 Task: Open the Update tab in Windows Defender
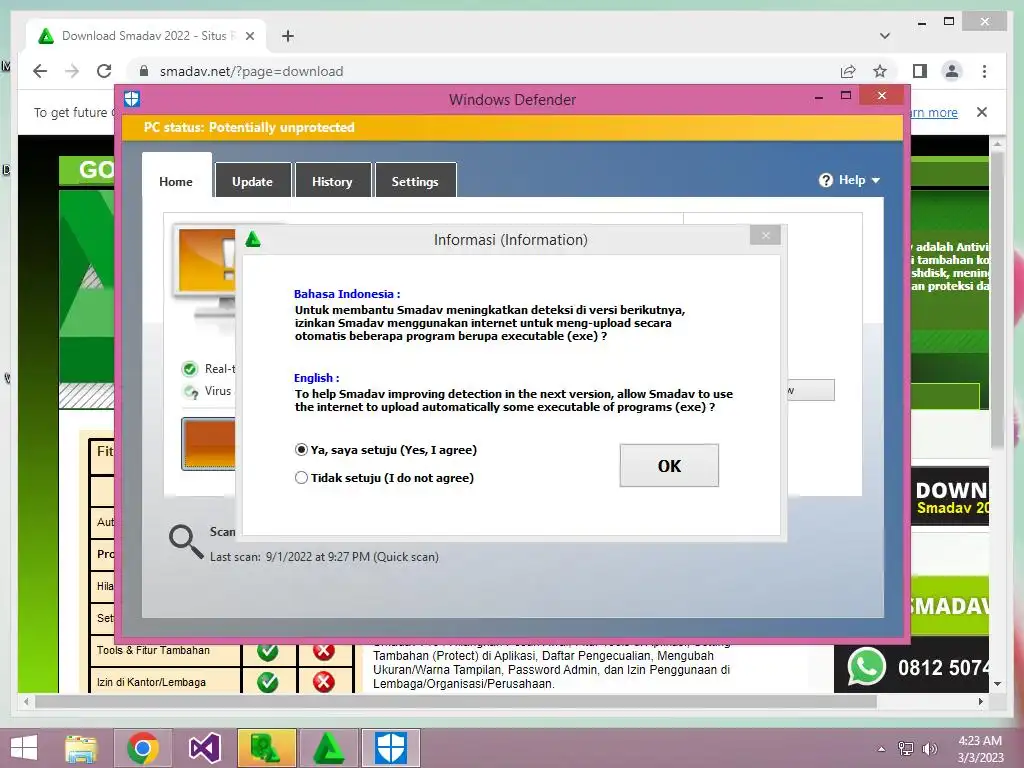pos(253,182)
